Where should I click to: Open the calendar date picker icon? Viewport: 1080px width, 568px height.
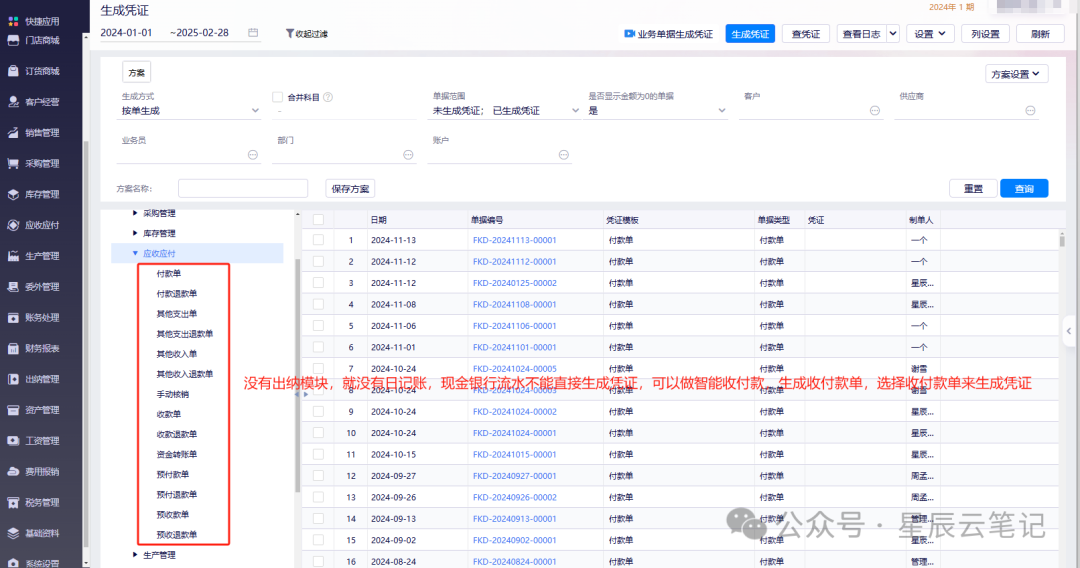[253, 33]
